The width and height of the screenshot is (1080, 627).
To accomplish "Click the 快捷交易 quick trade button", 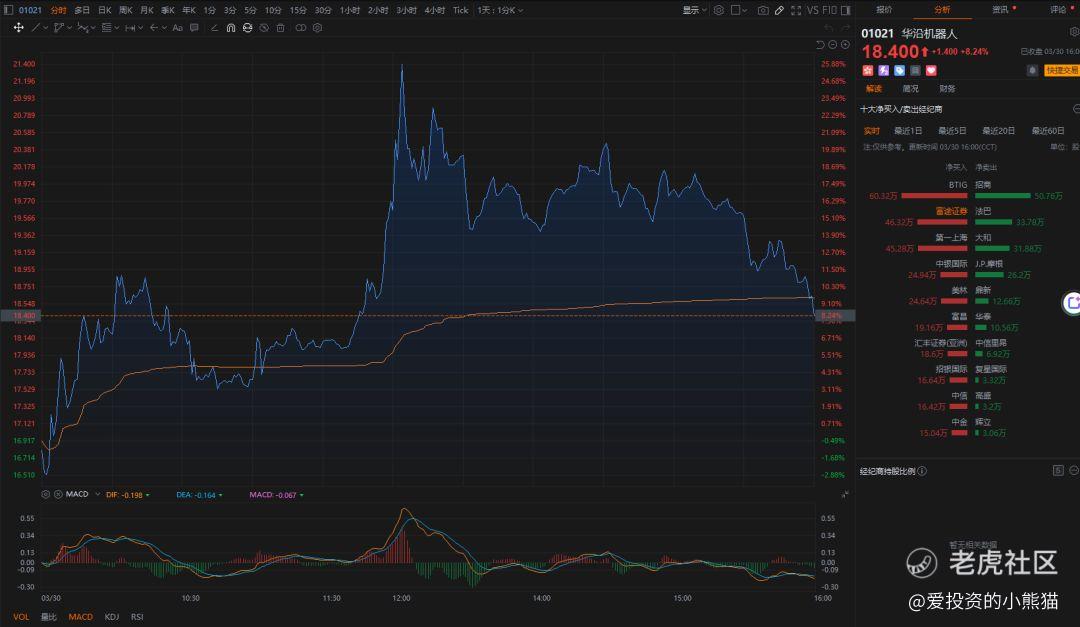I will pyautogui.click(x=1061, y=70).
